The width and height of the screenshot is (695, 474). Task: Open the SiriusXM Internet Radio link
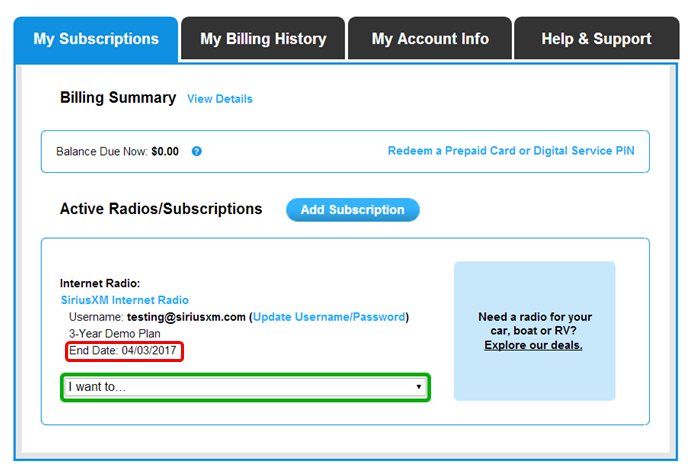(124, 300)
